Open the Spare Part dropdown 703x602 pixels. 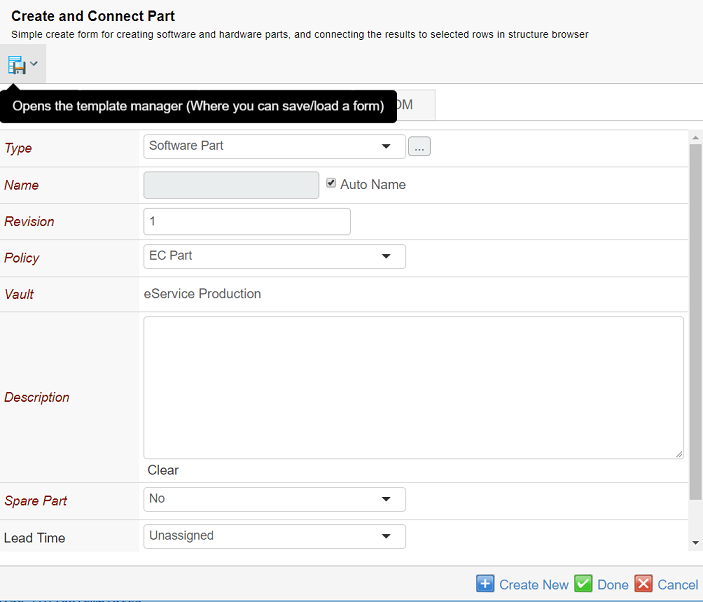tap(274, 499)
